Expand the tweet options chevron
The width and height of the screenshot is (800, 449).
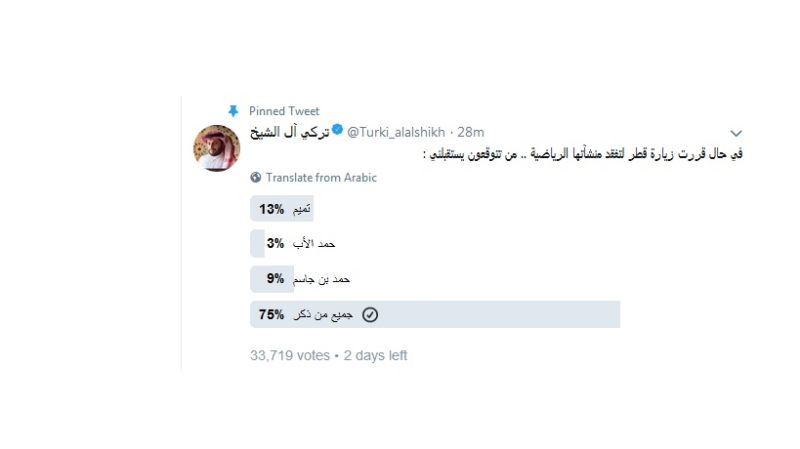[x=736, y=134]
